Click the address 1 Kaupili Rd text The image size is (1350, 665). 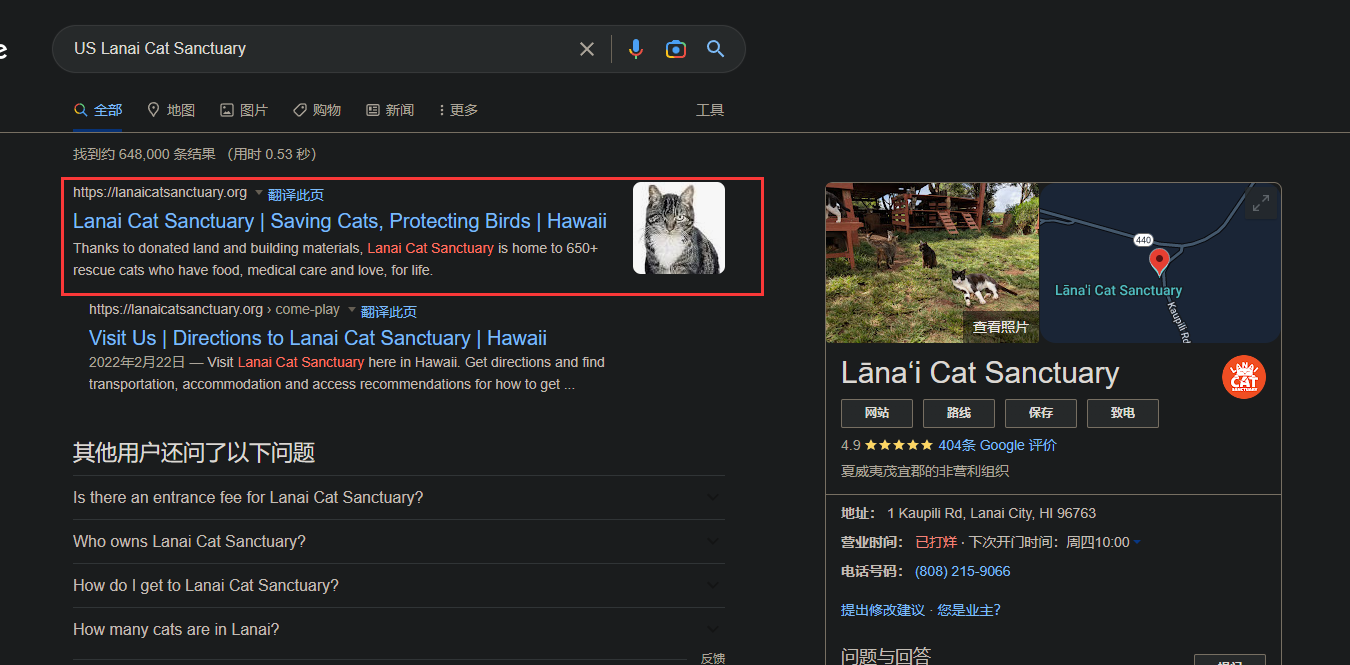click(x=992, y=513)
